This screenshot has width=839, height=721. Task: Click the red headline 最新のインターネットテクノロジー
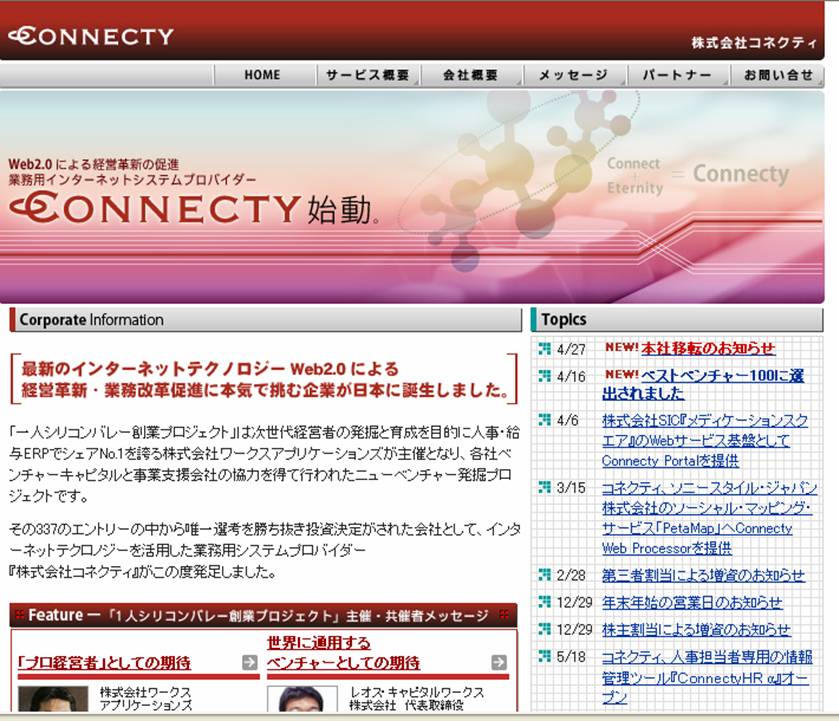[264, 379]
